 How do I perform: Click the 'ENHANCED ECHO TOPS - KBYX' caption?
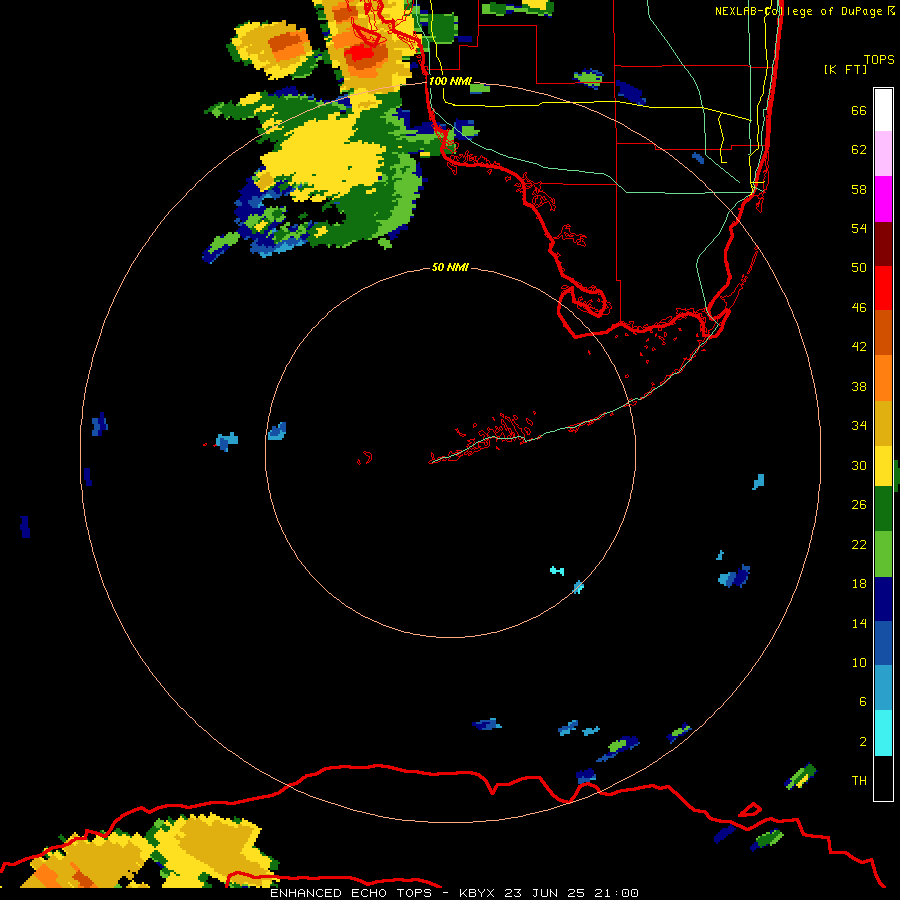coord(385,893)
